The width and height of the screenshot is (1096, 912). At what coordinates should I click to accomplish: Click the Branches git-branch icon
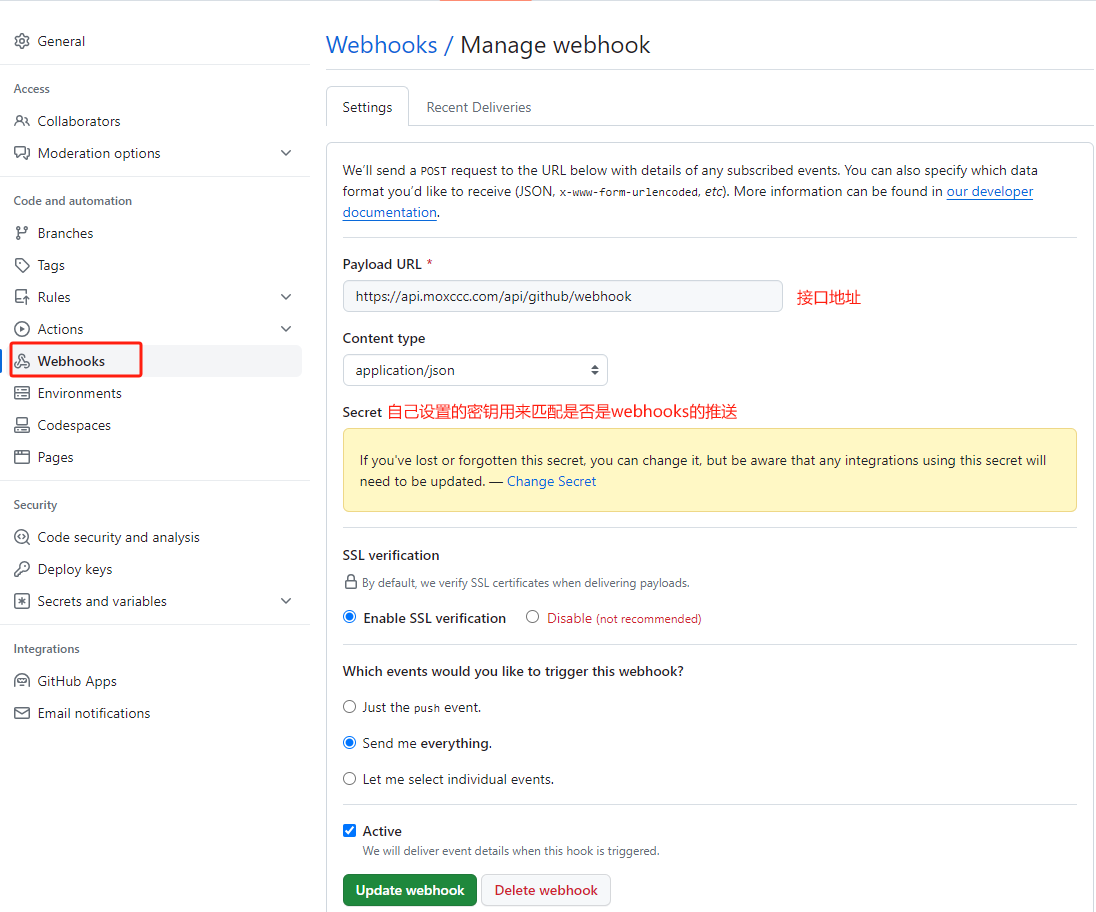22,233
